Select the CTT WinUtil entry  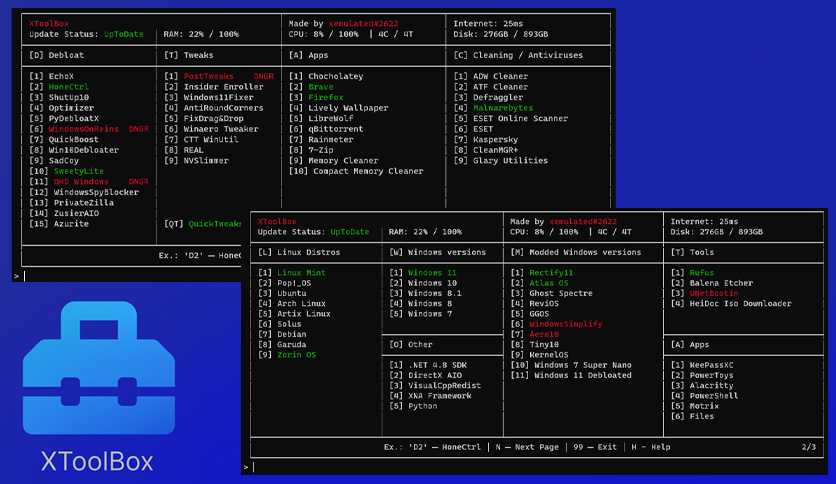pyautogui.click(x=202, y=140)
